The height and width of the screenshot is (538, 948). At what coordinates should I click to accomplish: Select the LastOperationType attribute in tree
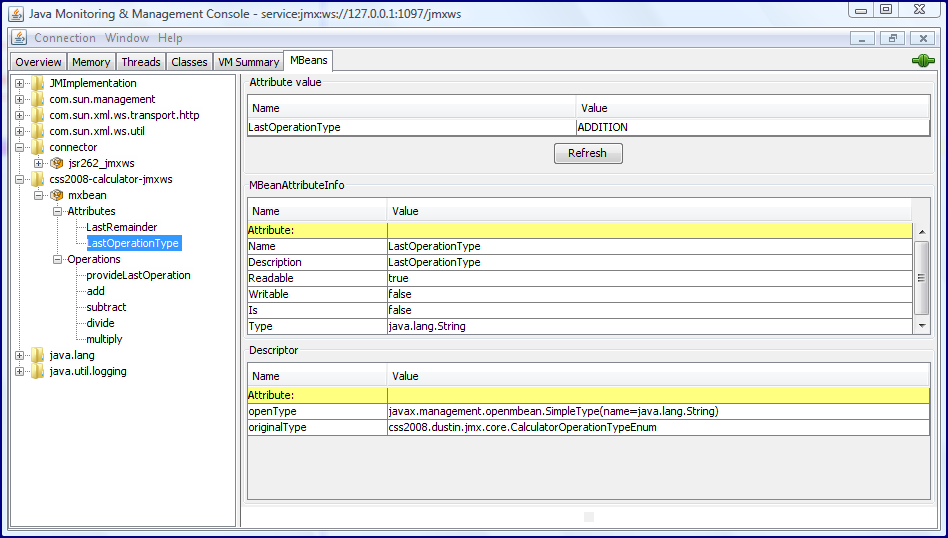point(134,243)
